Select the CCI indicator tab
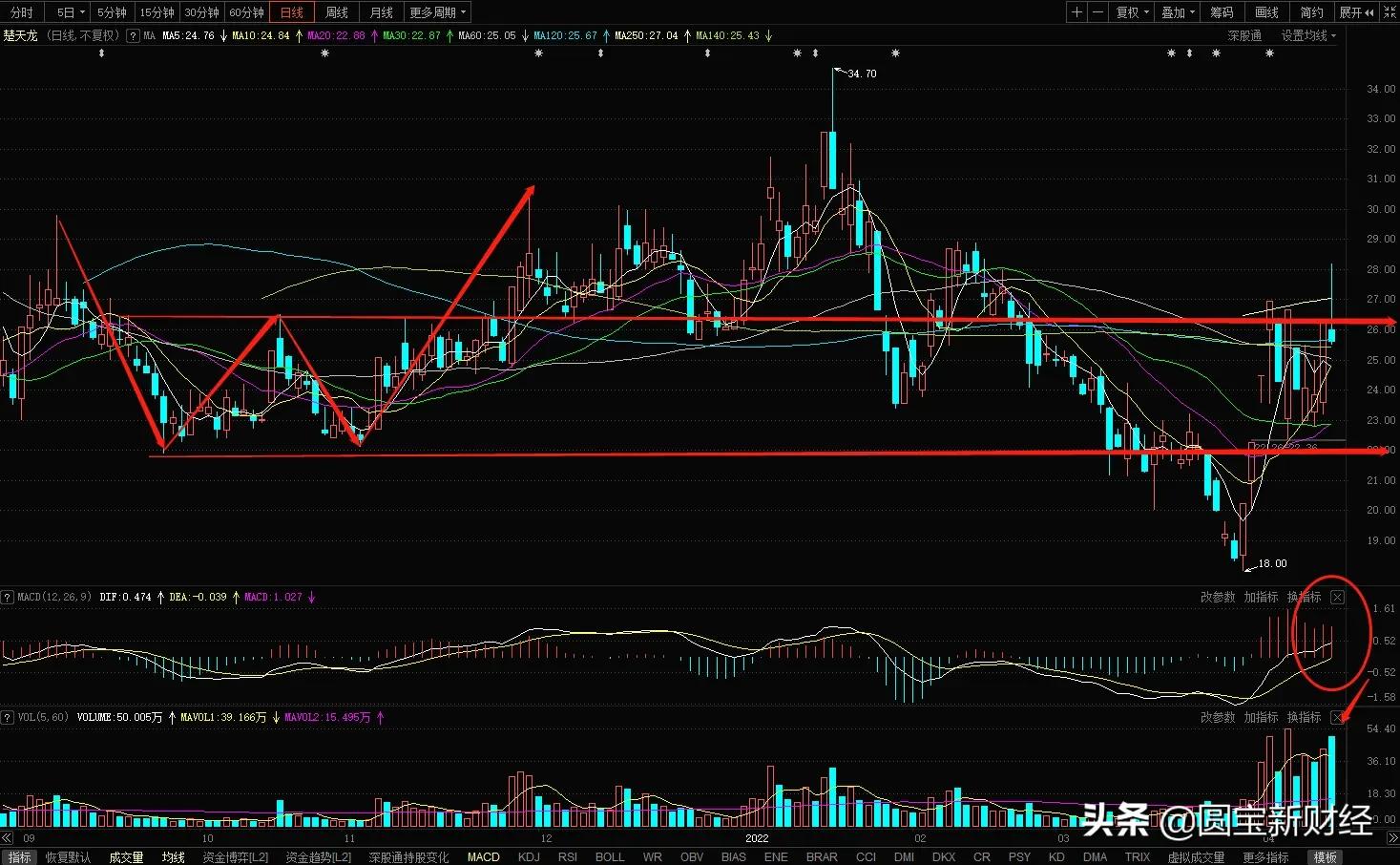Screen dimensions: 1400x865 tap(866, 857)
